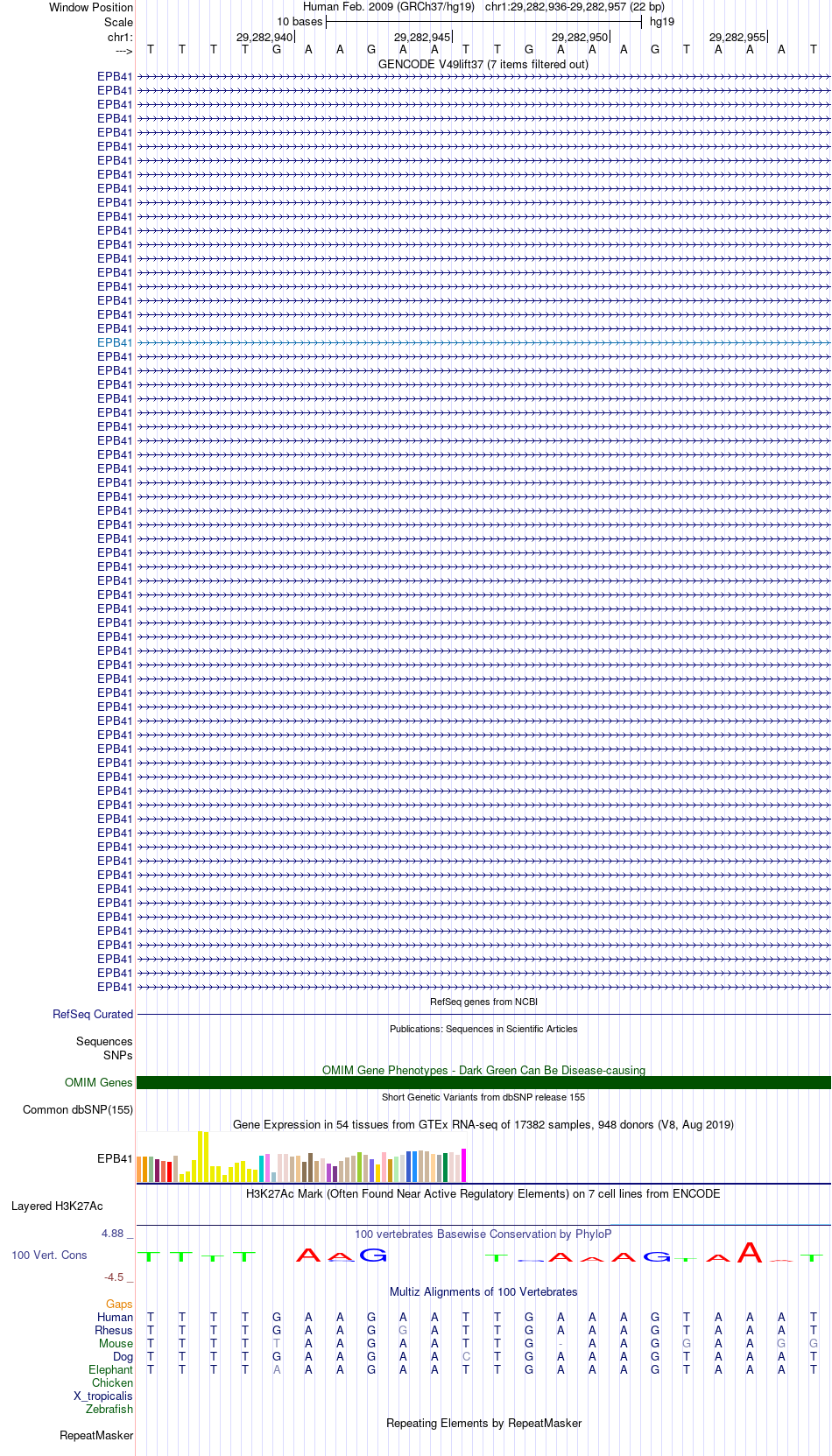Click the 10 bases scale bar text
This screenshot has height=1456, width=832.
click(x=300, y=22)
